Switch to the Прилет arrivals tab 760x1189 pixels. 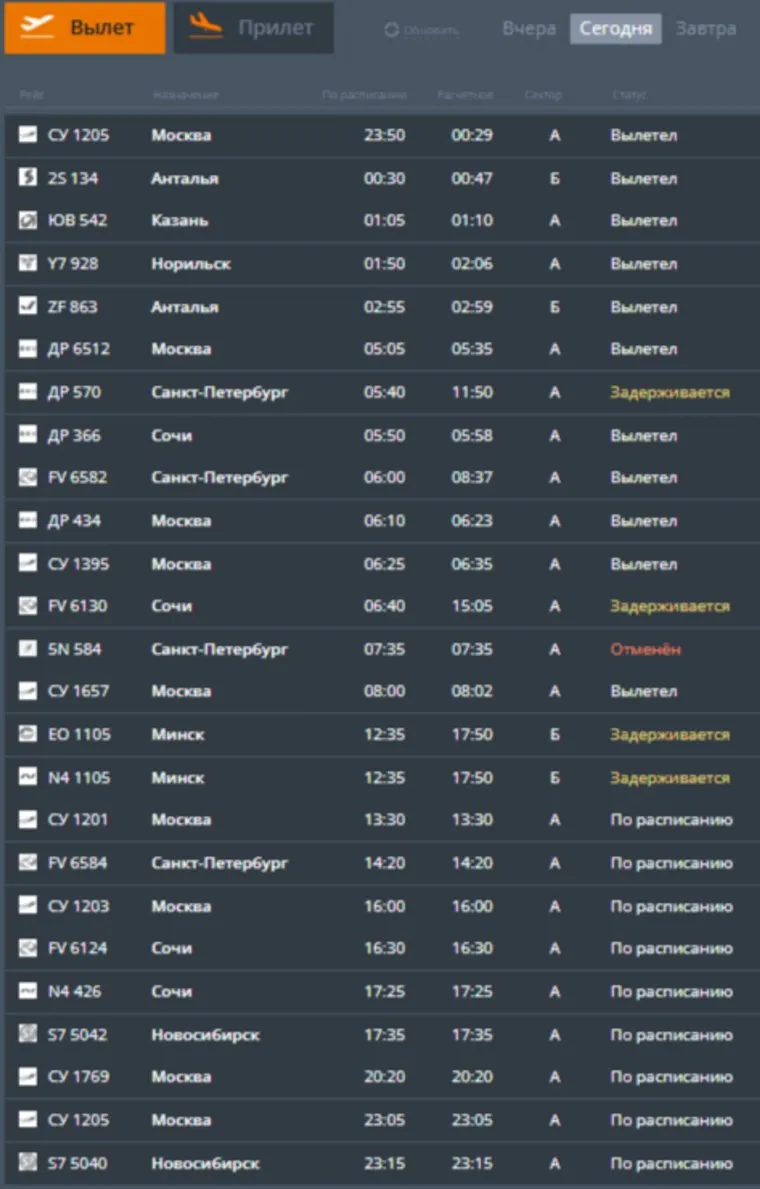click(254, 28)
